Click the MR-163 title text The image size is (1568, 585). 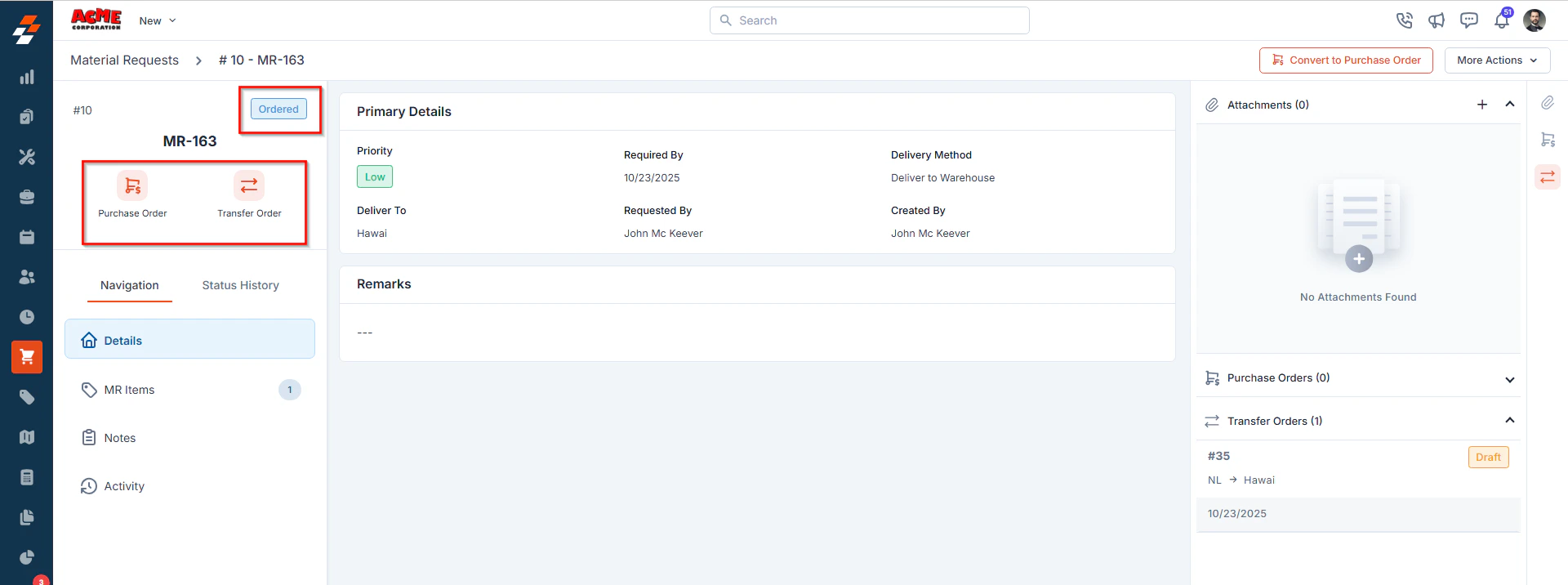point(189,141)
